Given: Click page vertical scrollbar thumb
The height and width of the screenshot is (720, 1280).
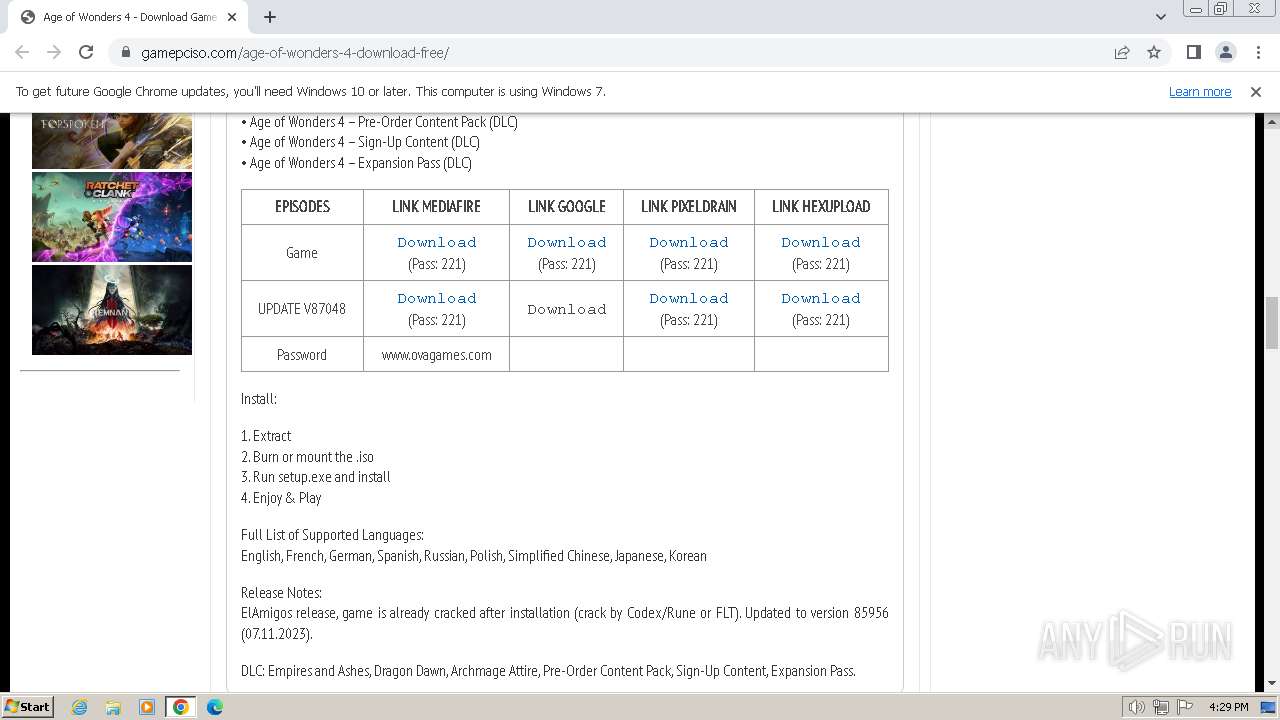Looking at the screenshot, I should tap(1272, 323).
